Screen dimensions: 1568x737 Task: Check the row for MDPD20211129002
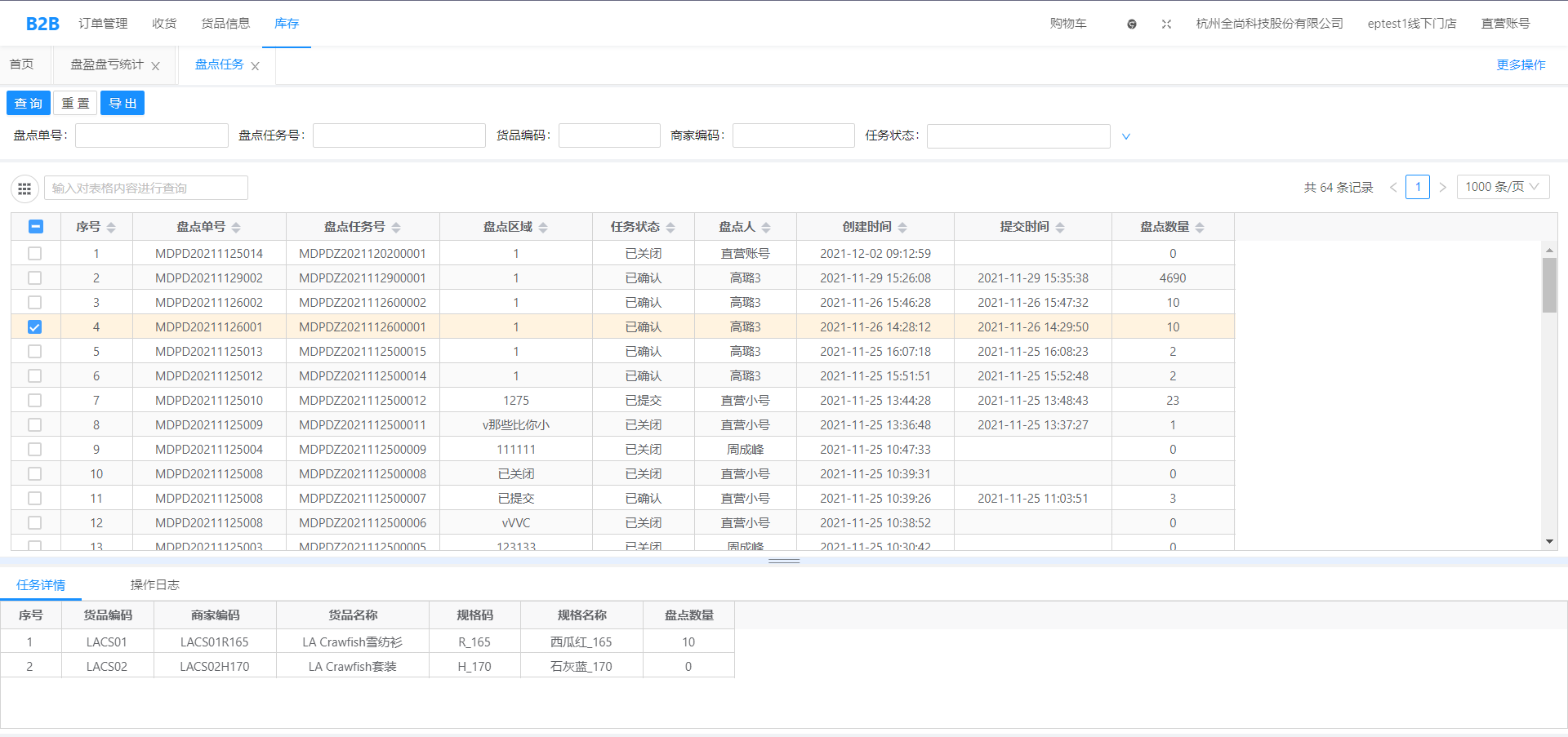(x=34, y=278)
